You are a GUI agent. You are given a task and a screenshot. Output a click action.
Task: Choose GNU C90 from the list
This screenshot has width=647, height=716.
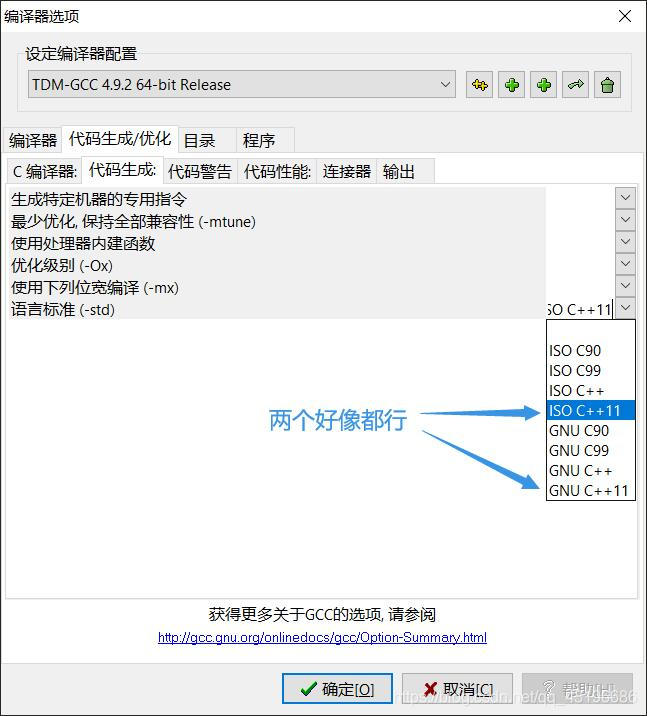point(590,431)
